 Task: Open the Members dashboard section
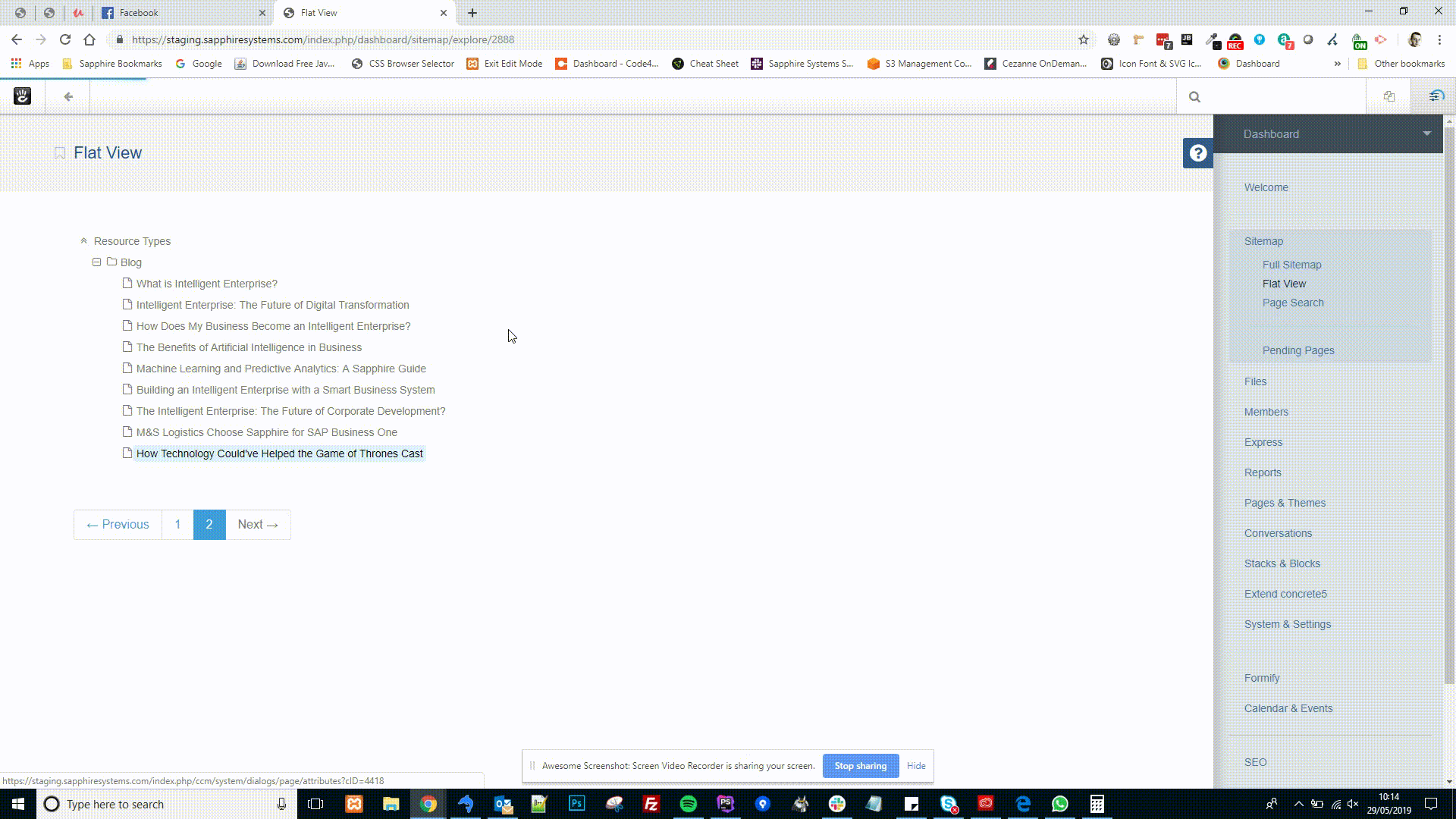pos(1266,412)
